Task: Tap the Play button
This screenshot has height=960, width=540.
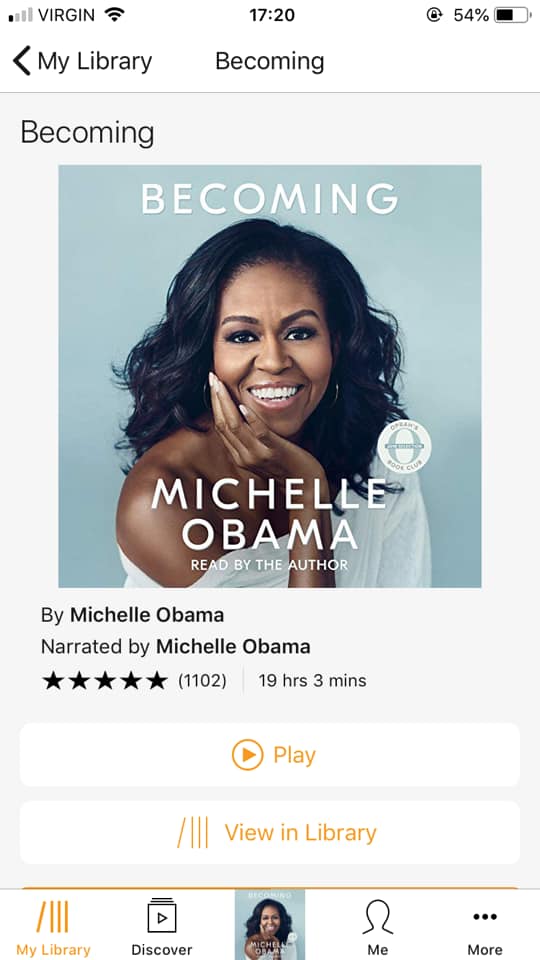Action: (270, 755)
